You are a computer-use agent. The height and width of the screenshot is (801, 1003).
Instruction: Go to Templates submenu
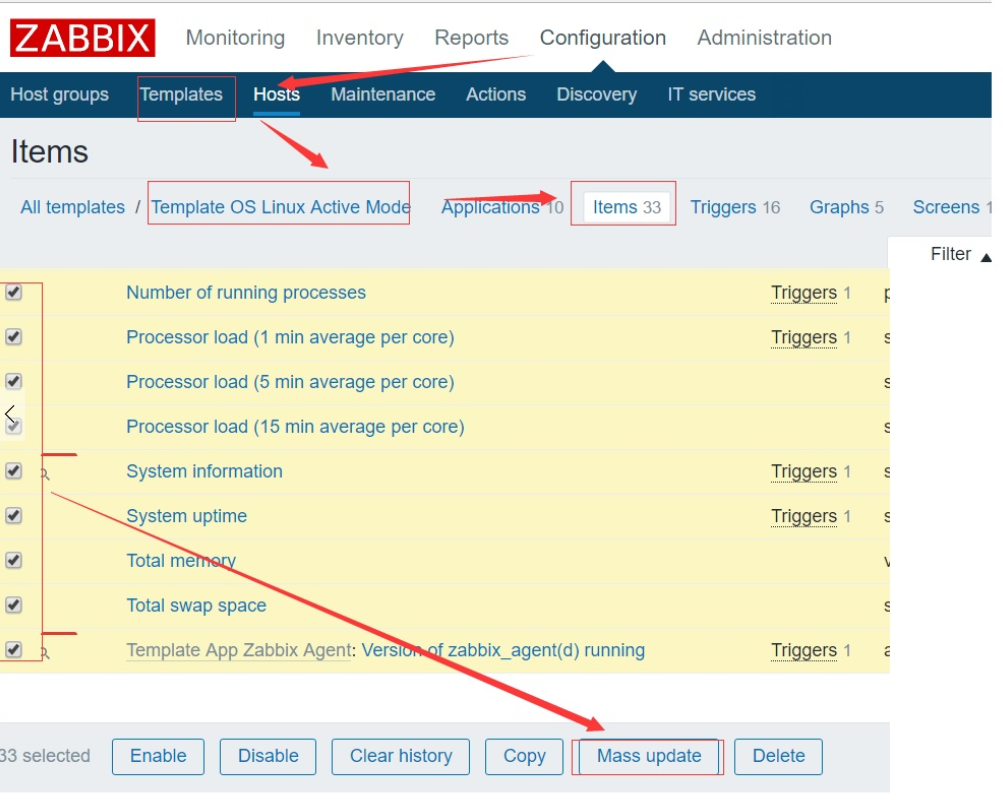point(181,95)
